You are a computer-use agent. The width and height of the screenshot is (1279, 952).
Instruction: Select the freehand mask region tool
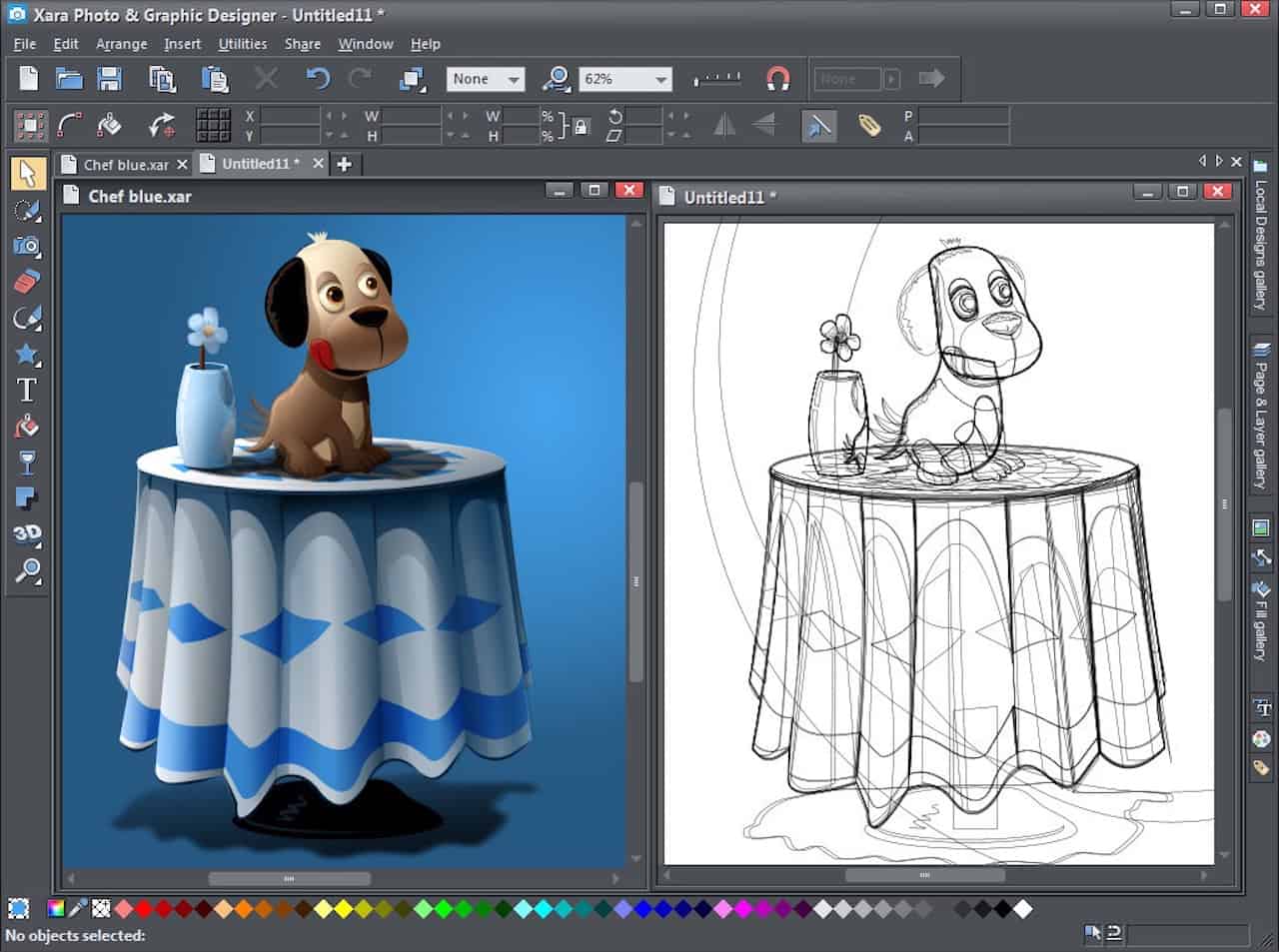pyautogui.click(x=27, y=210)
